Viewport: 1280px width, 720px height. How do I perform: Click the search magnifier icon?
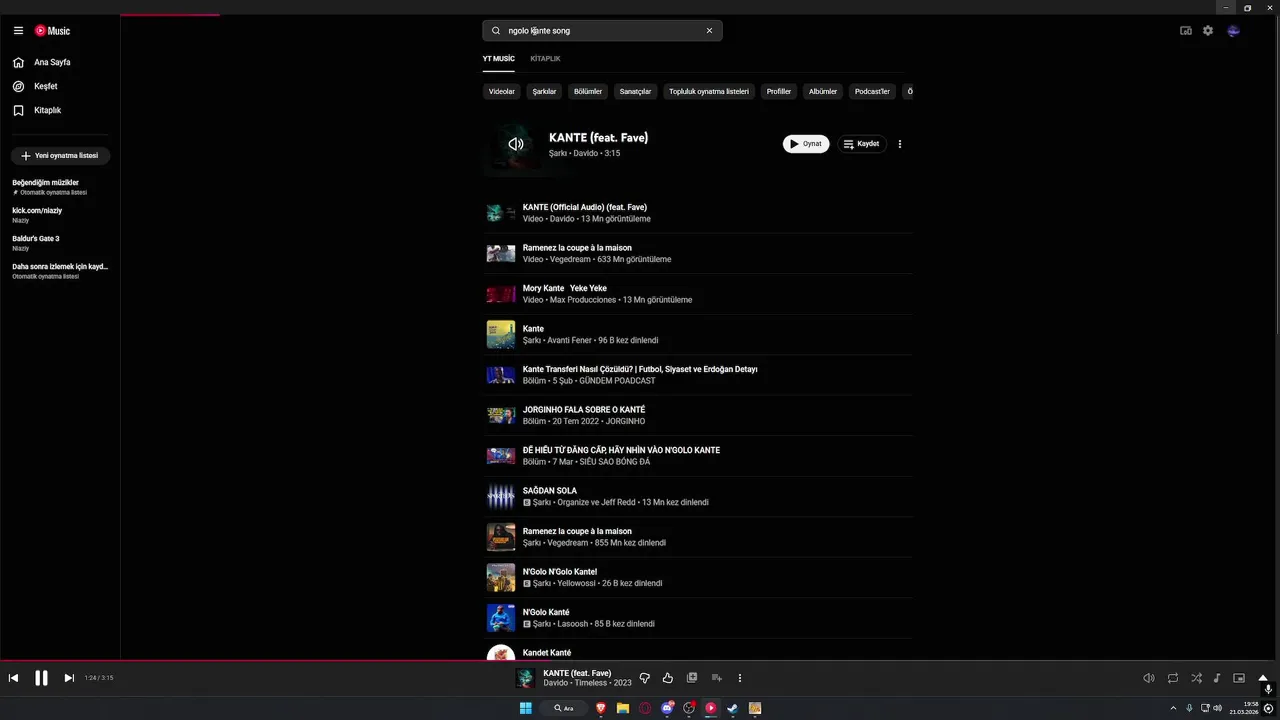tap(496, 31)
